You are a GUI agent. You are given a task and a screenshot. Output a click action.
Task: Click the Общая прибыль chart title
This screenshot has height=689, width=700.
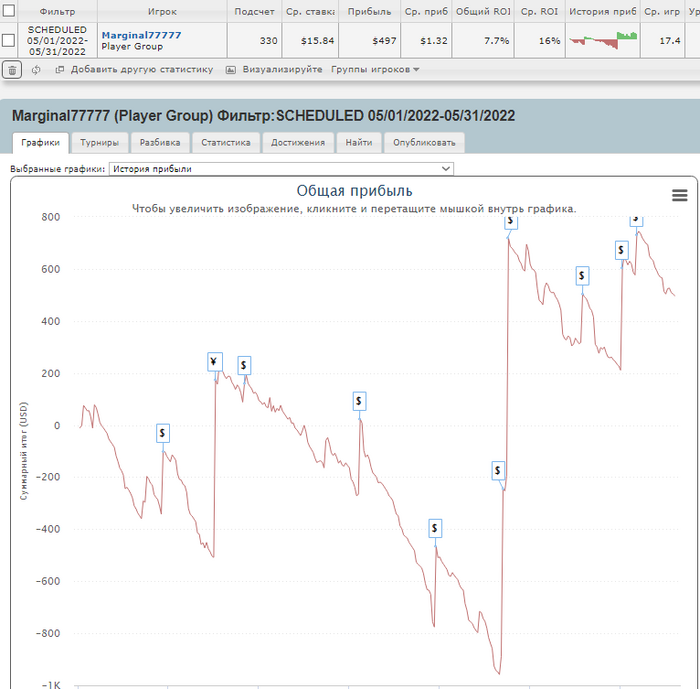354,191
